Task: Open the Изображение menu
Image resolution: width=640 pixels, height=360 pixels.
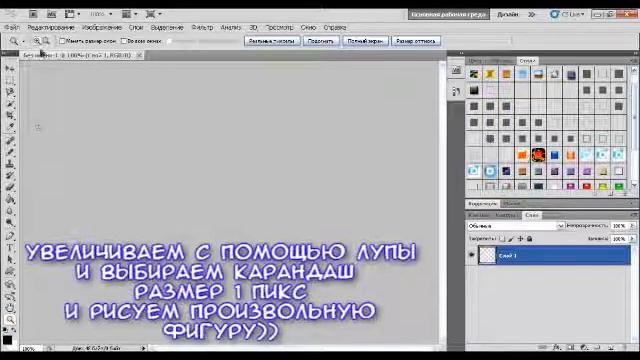Action: pos(102,27)
